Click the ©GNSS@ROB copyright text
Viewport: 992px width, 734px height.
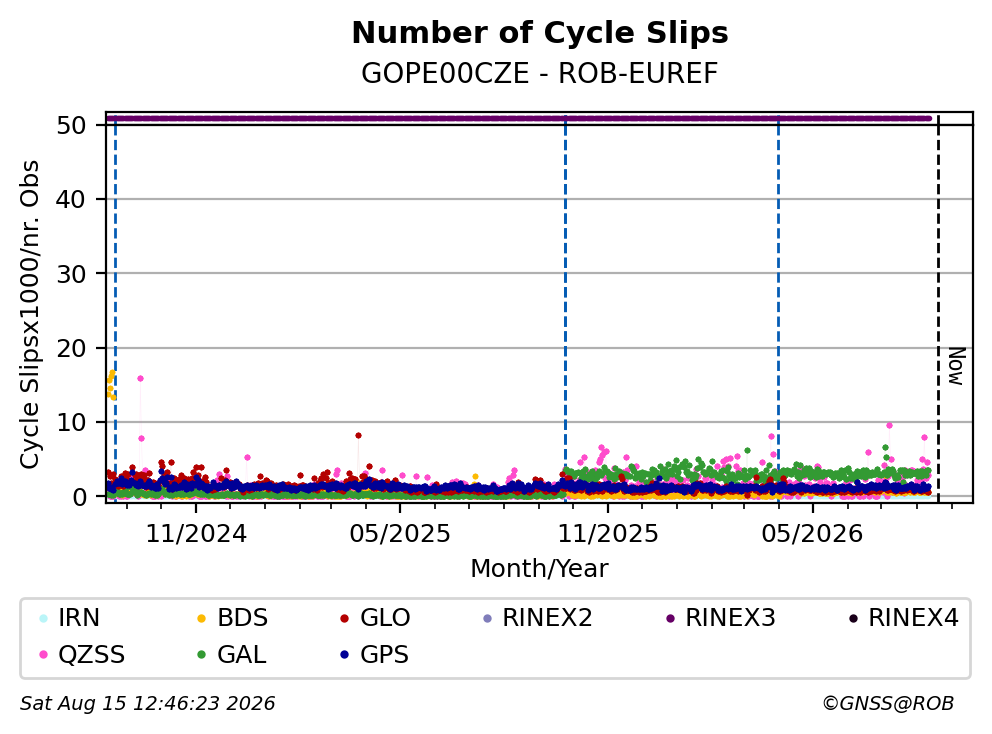point(888,704)
